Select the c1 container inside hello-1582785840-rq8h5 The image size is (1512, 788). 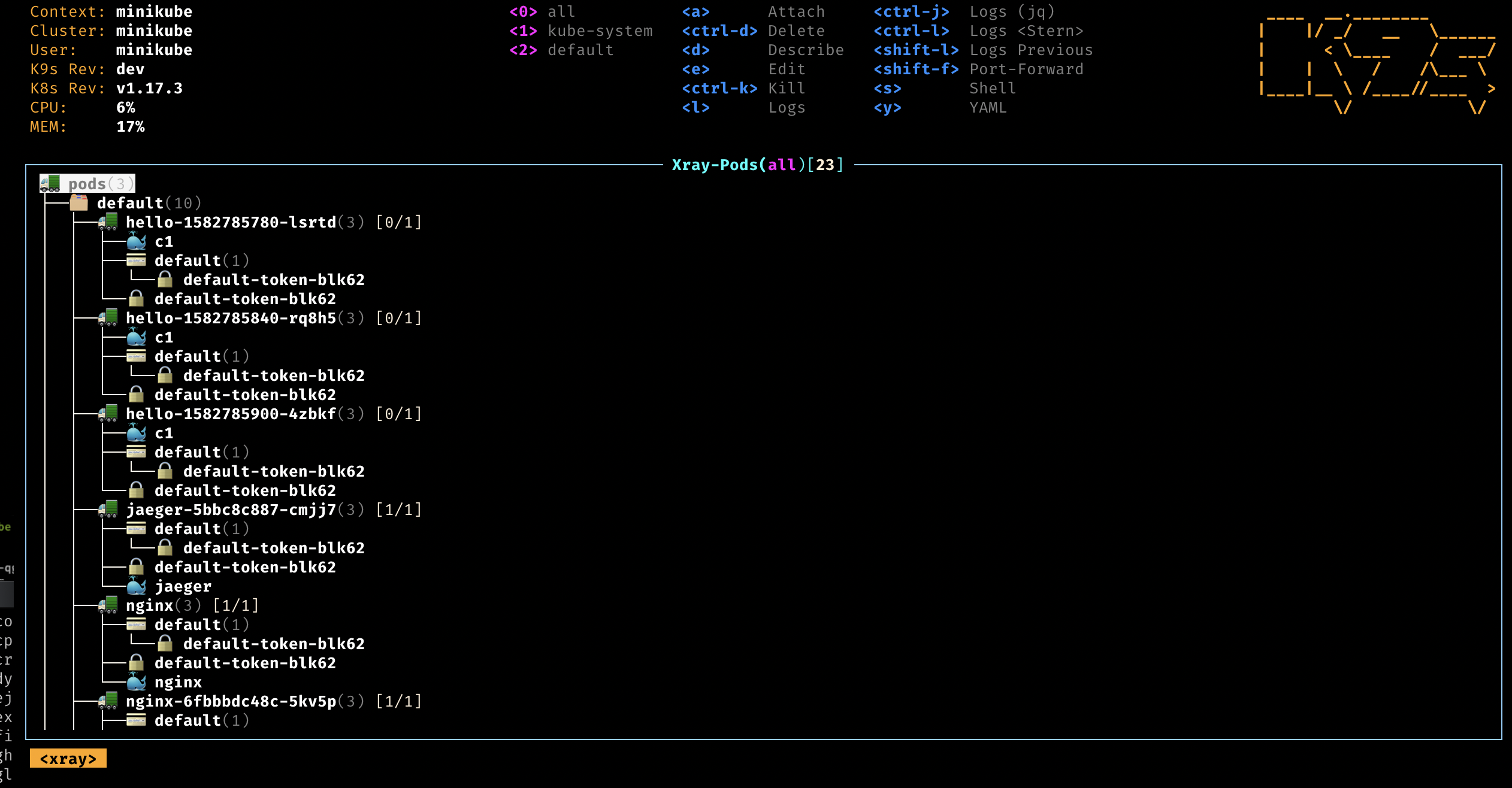coord(163,337)
